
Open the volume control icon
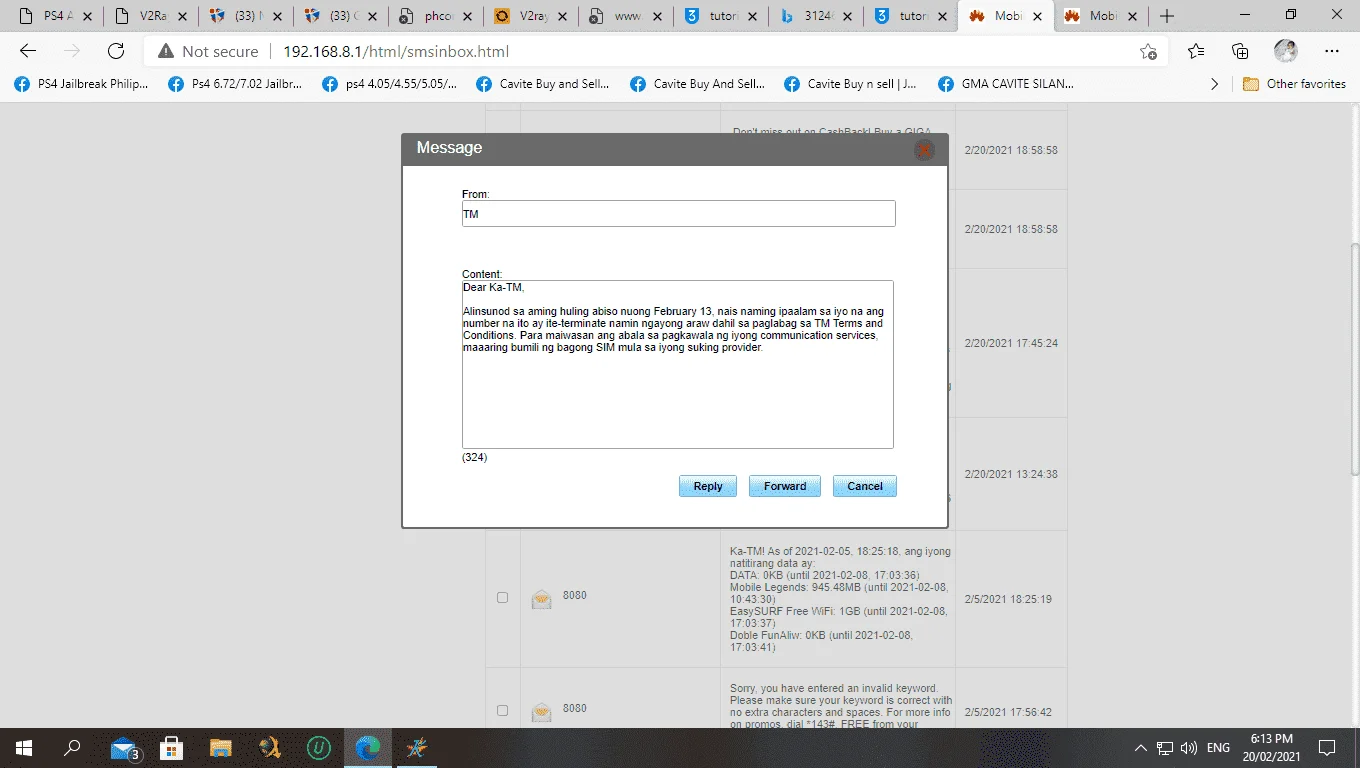pos(1189,748)
